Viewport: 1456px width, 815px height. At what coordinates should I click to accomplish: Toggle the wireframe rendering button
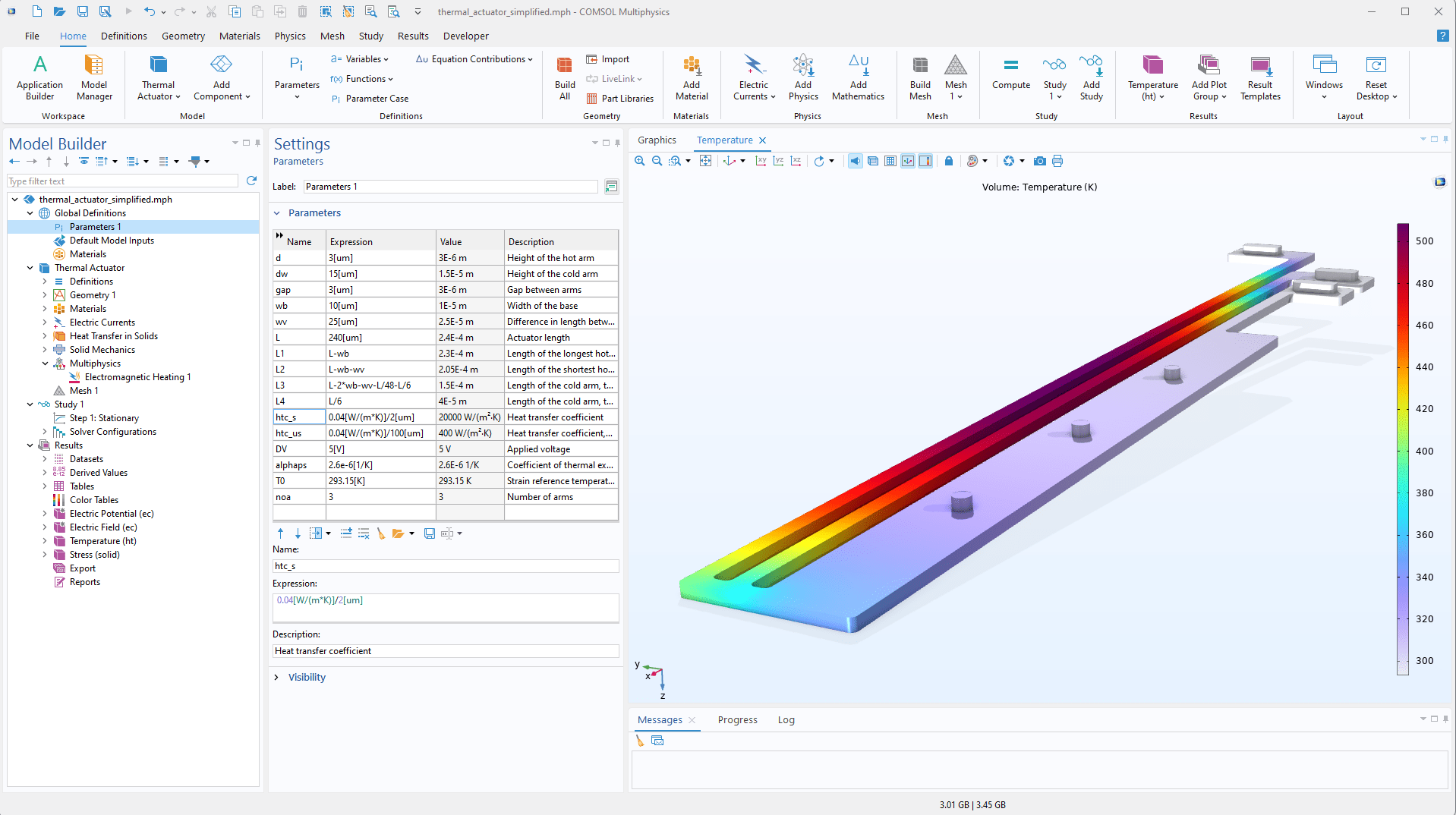click(x=873, y=161)
